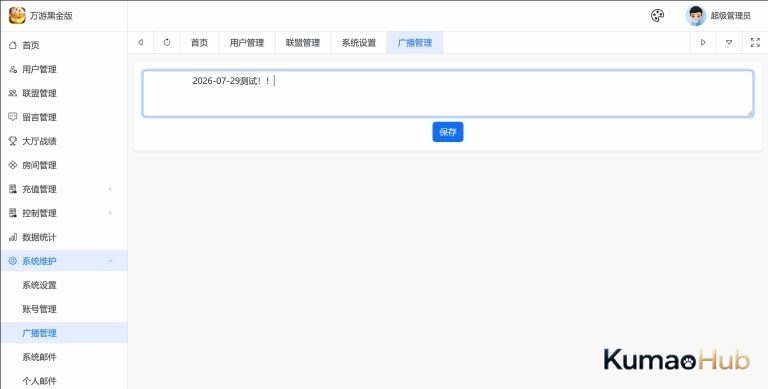Expand the 控制管理 submenu arrow
The height and width of the screenshot is (389, 768).
[110, 213]
